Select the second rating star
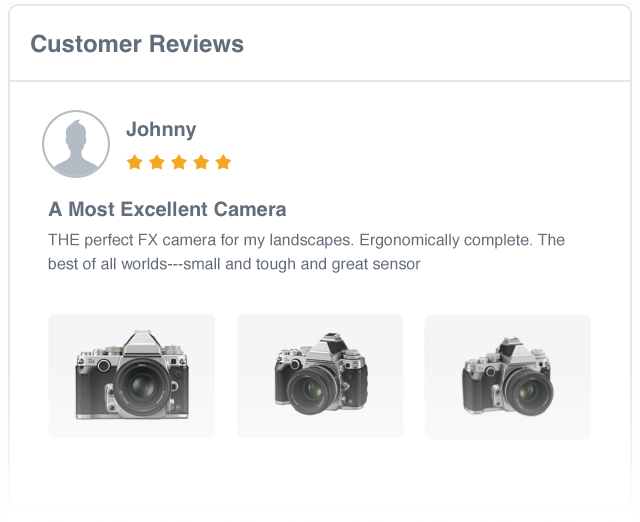Image resolution: width=640 pixels, height=522 pixels. (x=157, y=162)
